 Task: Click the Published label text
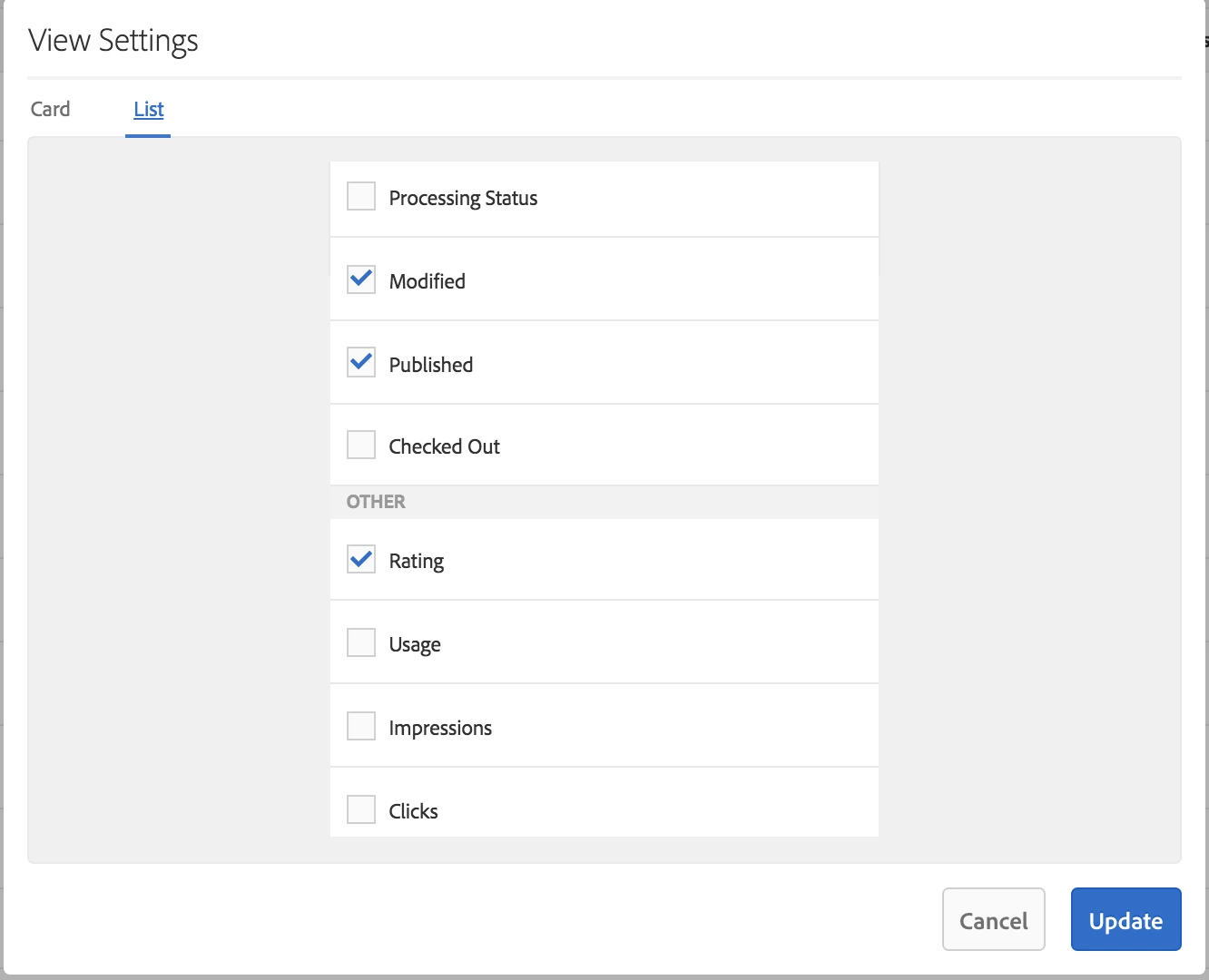tap(431, 365)
